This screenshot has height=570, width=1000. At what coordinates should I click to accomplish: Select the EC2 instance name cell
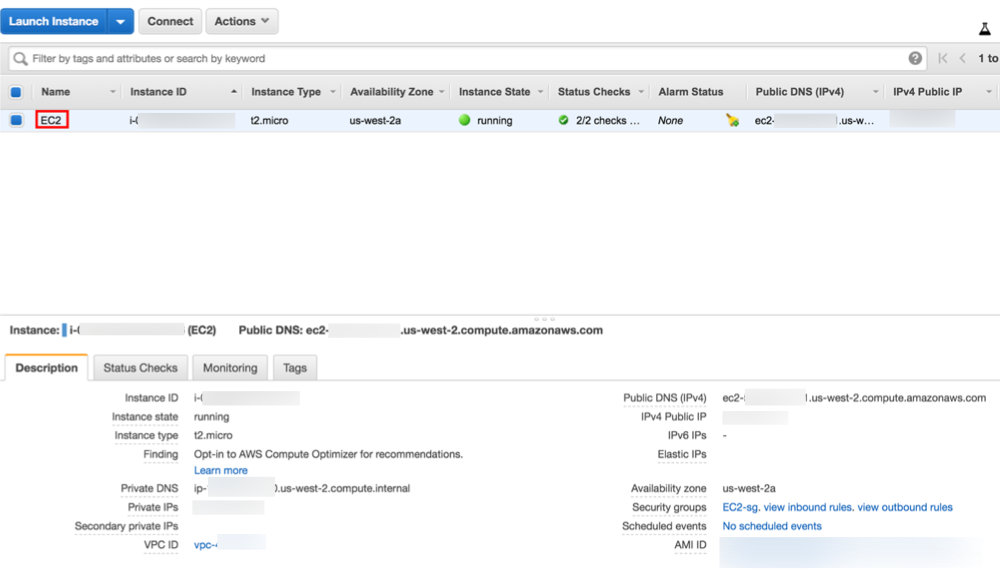(x=52, y=120)
